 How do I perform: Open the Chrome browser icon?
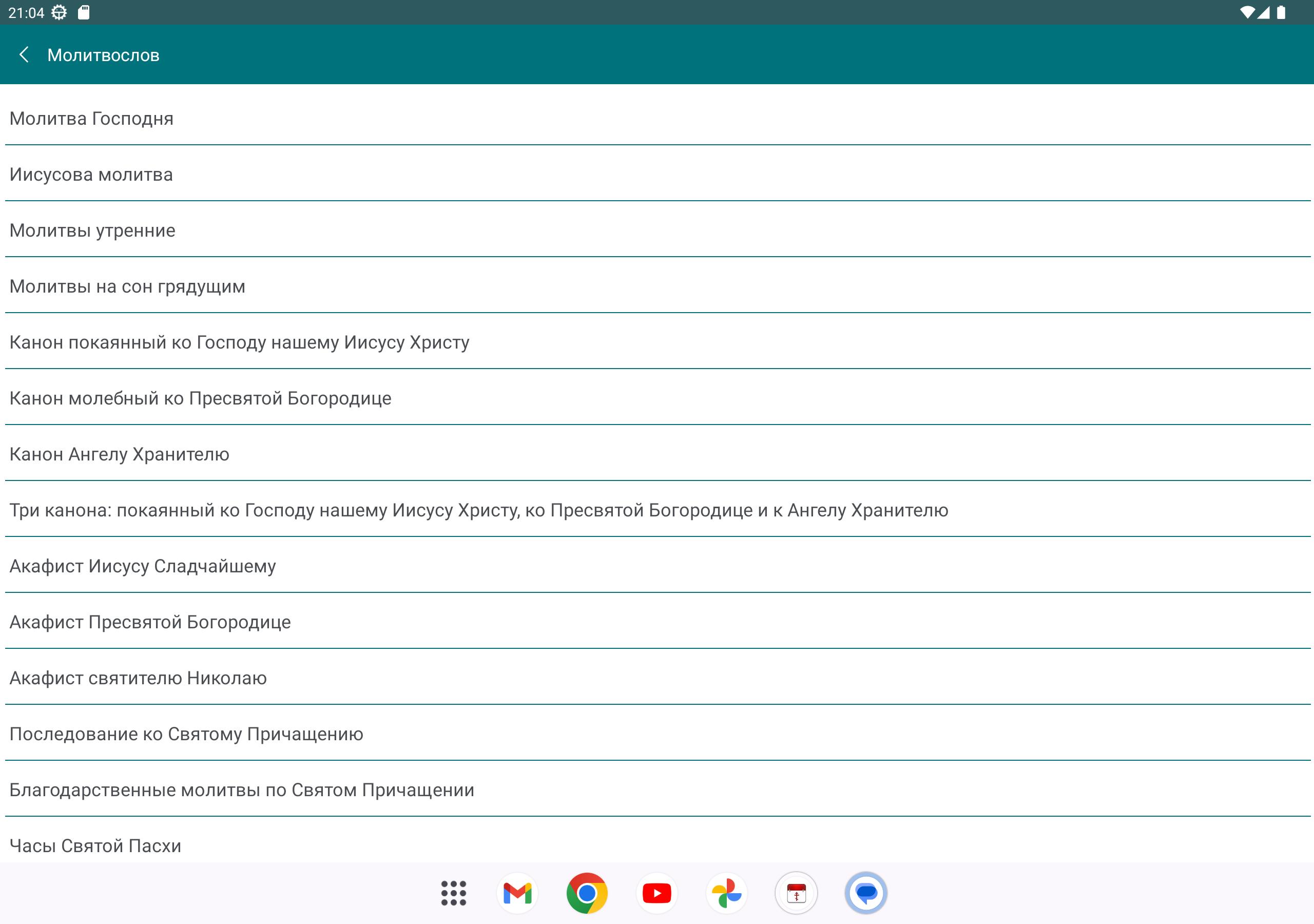click(587, 893)
